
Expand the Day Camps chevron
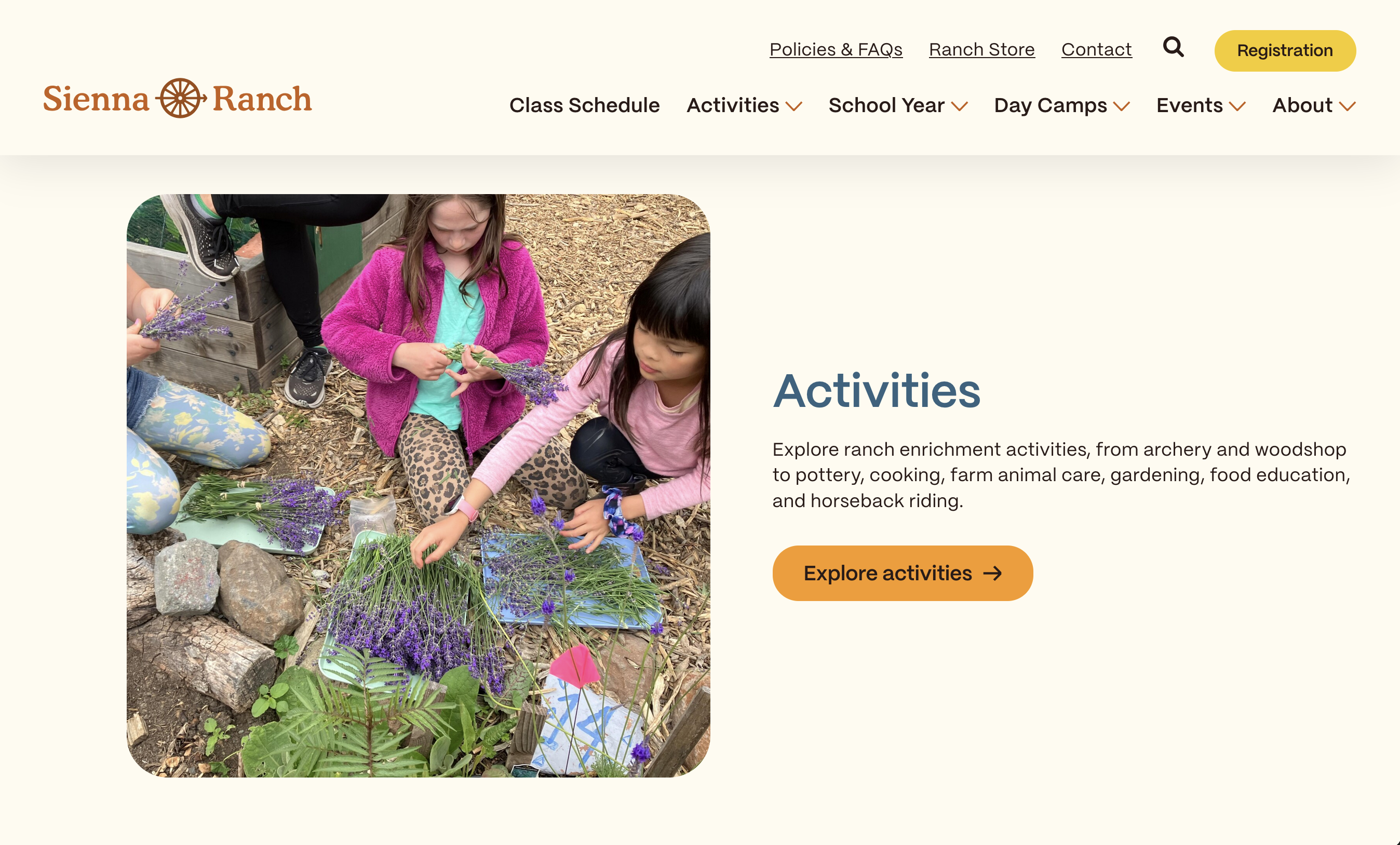(1122, 106)
